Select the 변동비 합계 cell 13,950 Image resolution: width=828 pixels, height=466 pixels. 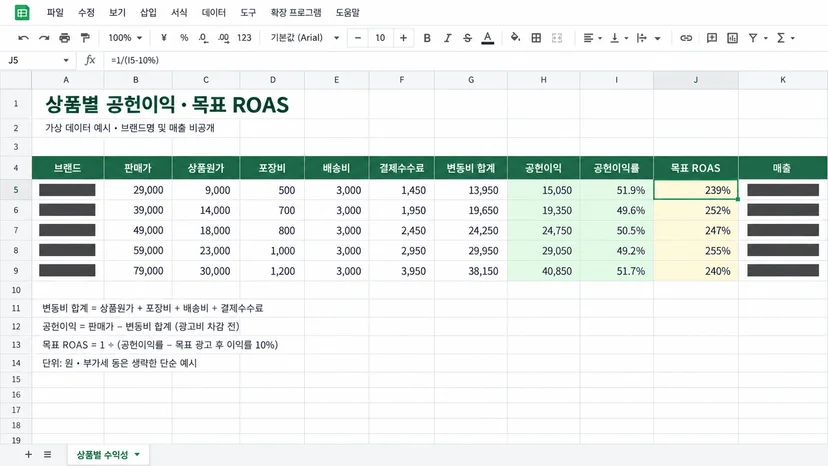click(471, 190)
